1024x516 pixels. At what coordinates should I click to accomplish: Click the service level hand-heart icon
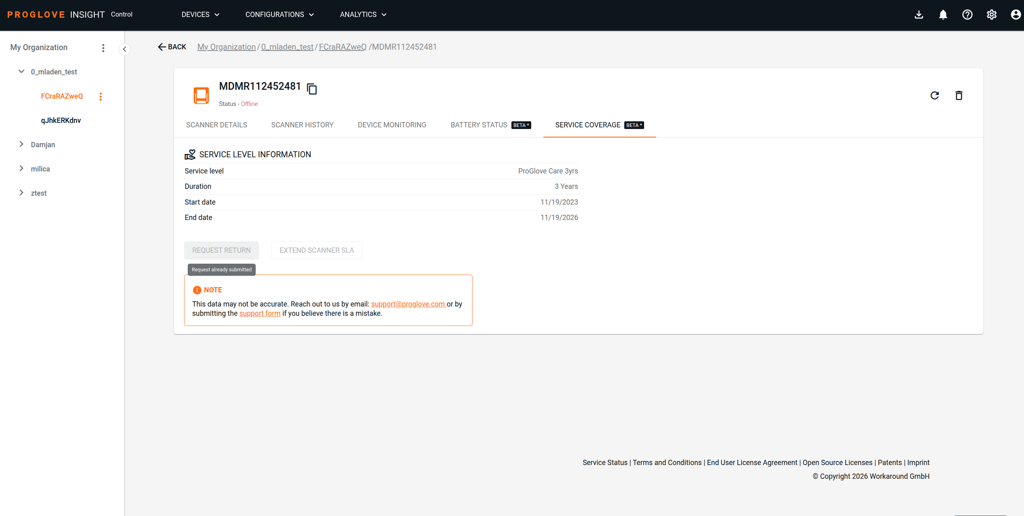(x=190, y=155)
